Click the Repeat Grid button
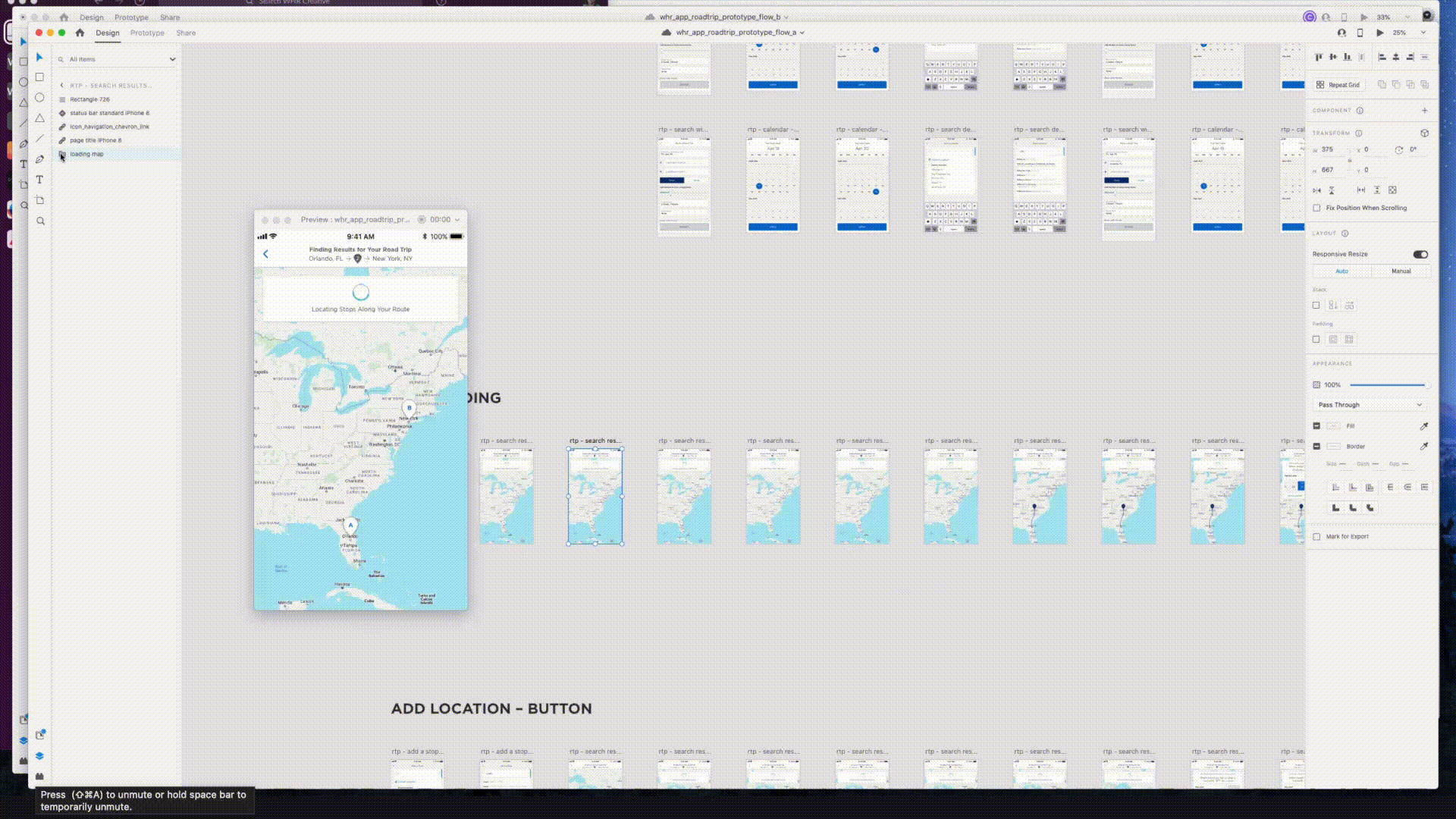The width and height of the screenshot is (1456, 819). pos(1338,85)
